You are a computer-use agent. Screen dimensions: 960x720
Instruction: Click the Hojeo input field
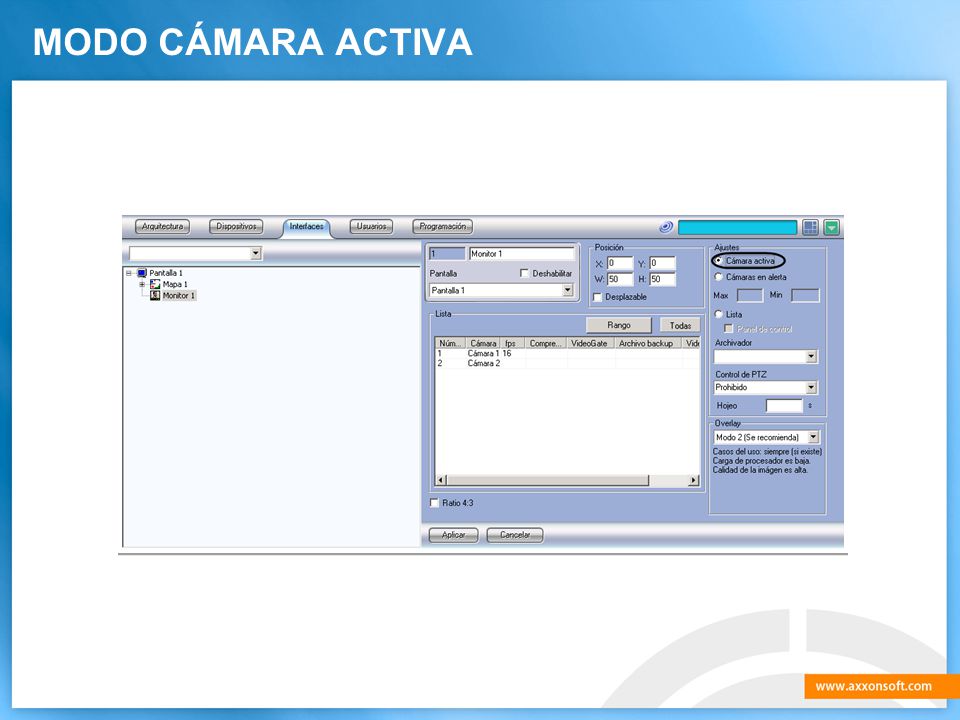pos(784,405)
